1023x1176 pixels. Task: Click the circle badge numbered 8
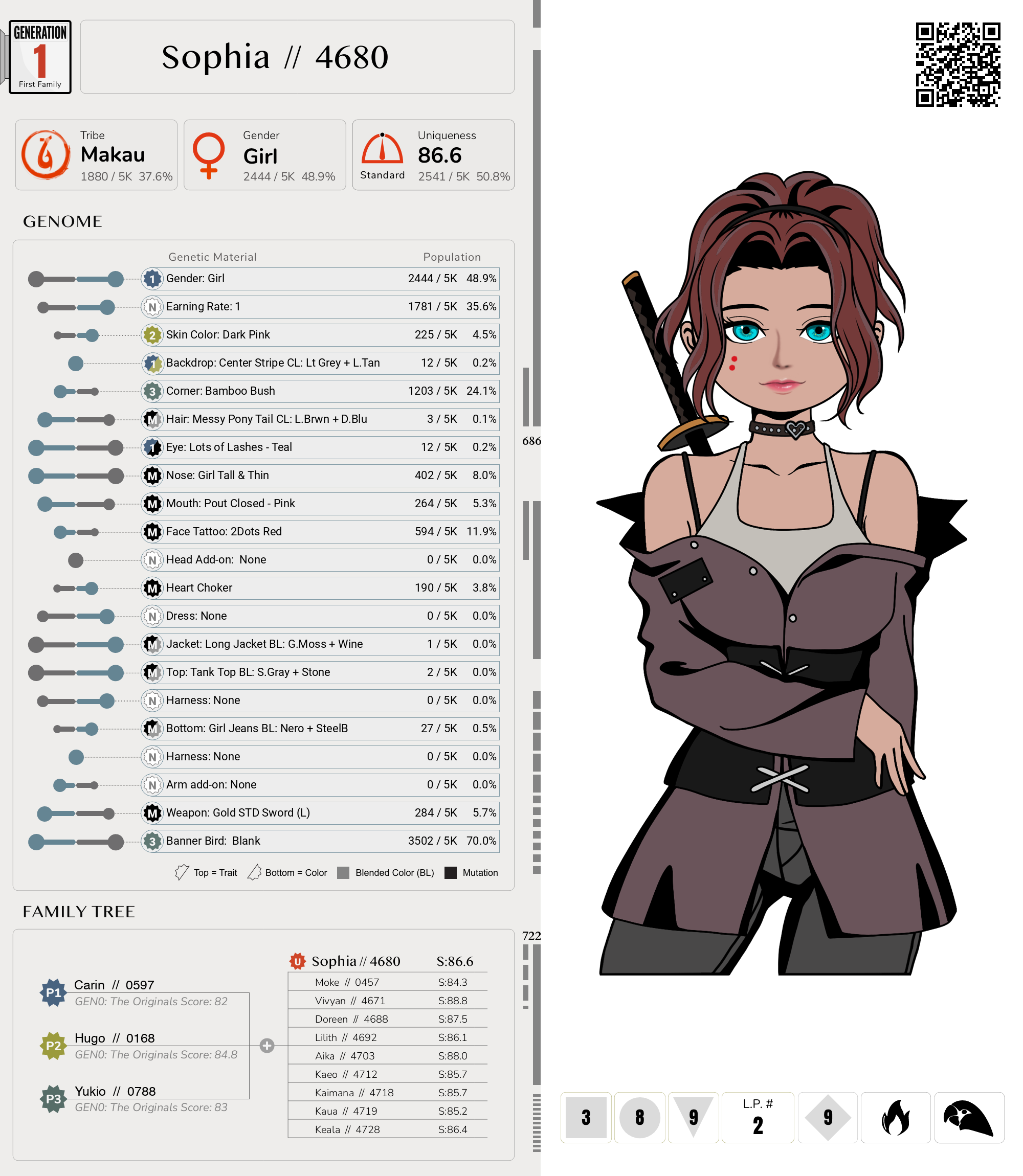pos(639,1117)
